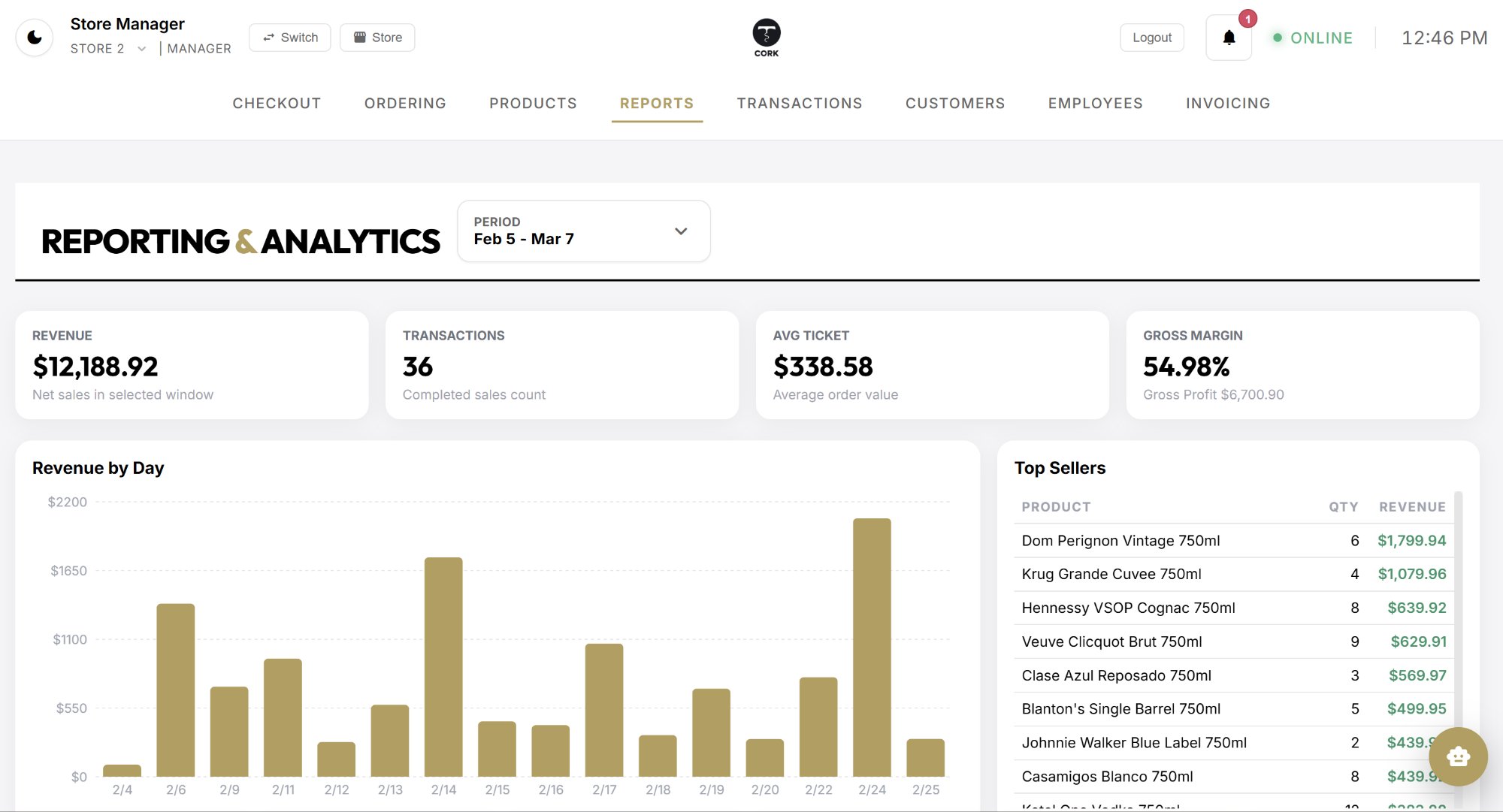Viewport: 1503px width, 812px height.
Task: Open notifications with the bell icon
Action: click(x=1228, y=38)
